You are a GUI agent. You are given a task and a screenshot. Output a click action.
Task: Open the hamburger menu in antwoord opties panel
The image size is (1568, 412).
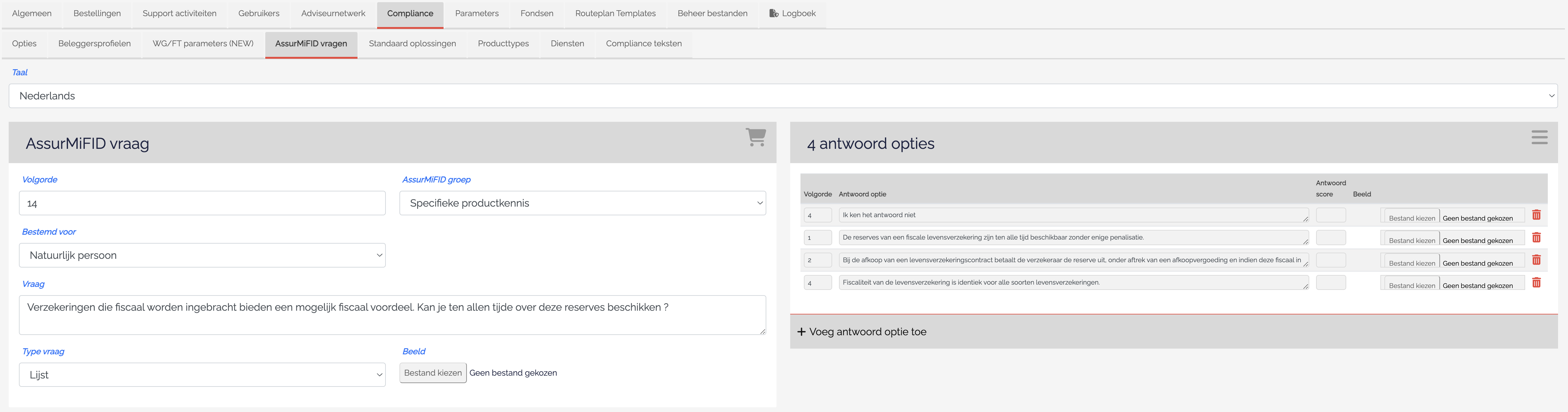point(1539,138)
